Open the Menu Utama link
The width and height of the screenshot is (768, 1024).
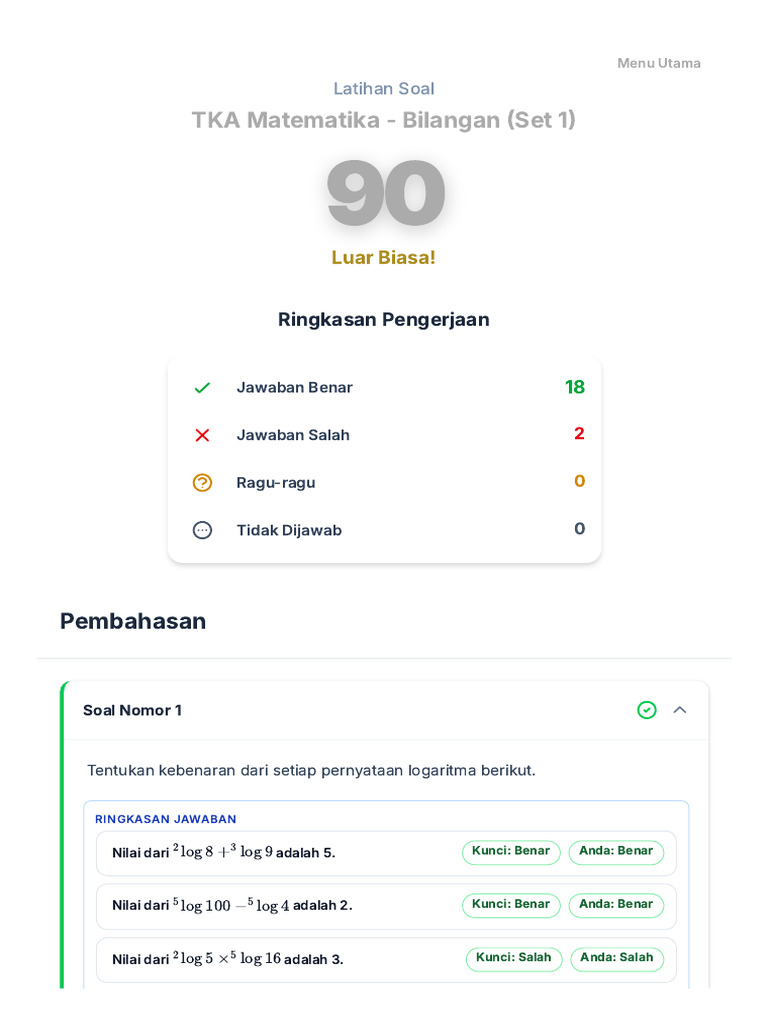(658, 63)
